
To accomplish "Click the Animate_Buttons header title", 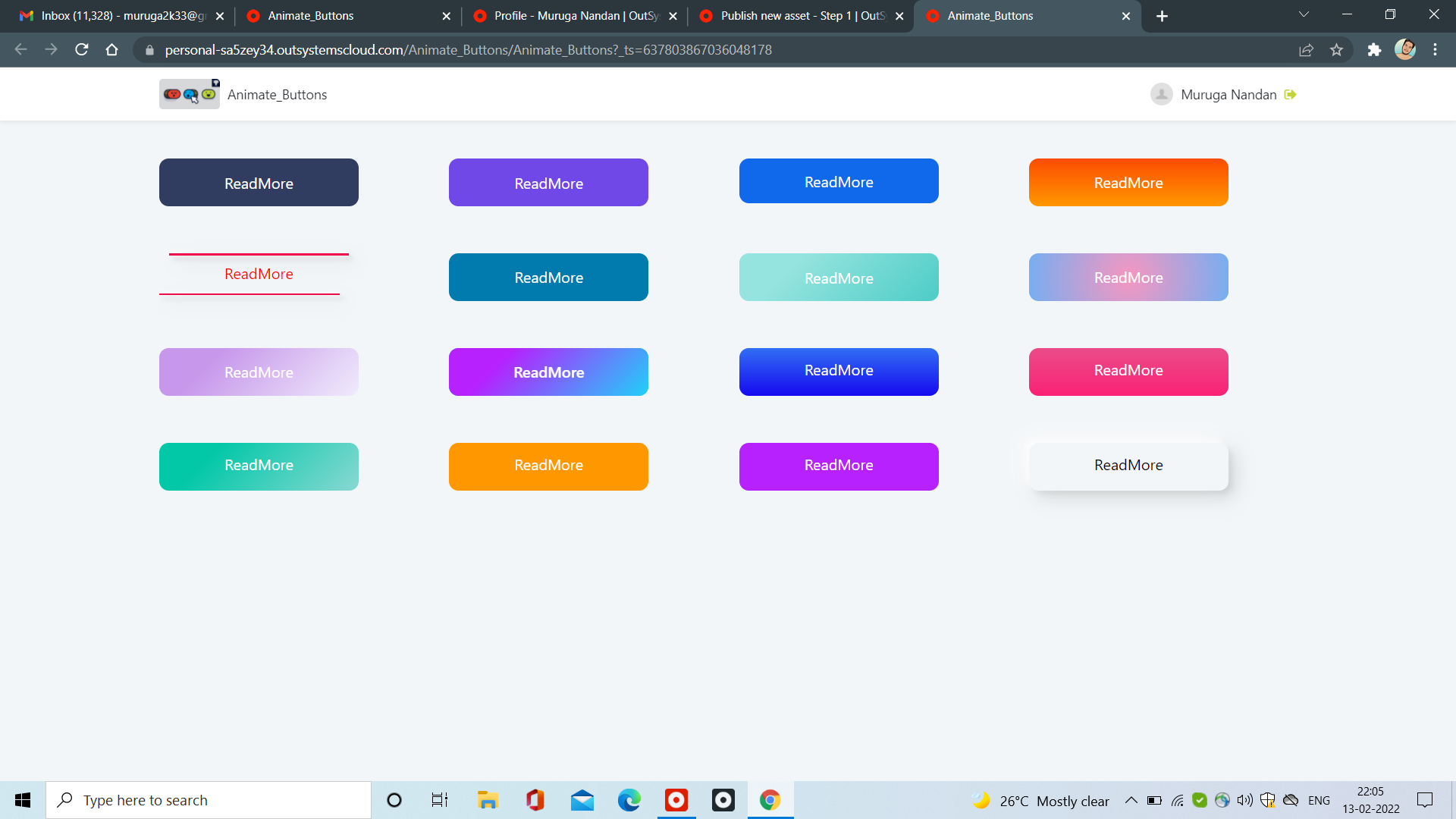I will pos(277,95).
